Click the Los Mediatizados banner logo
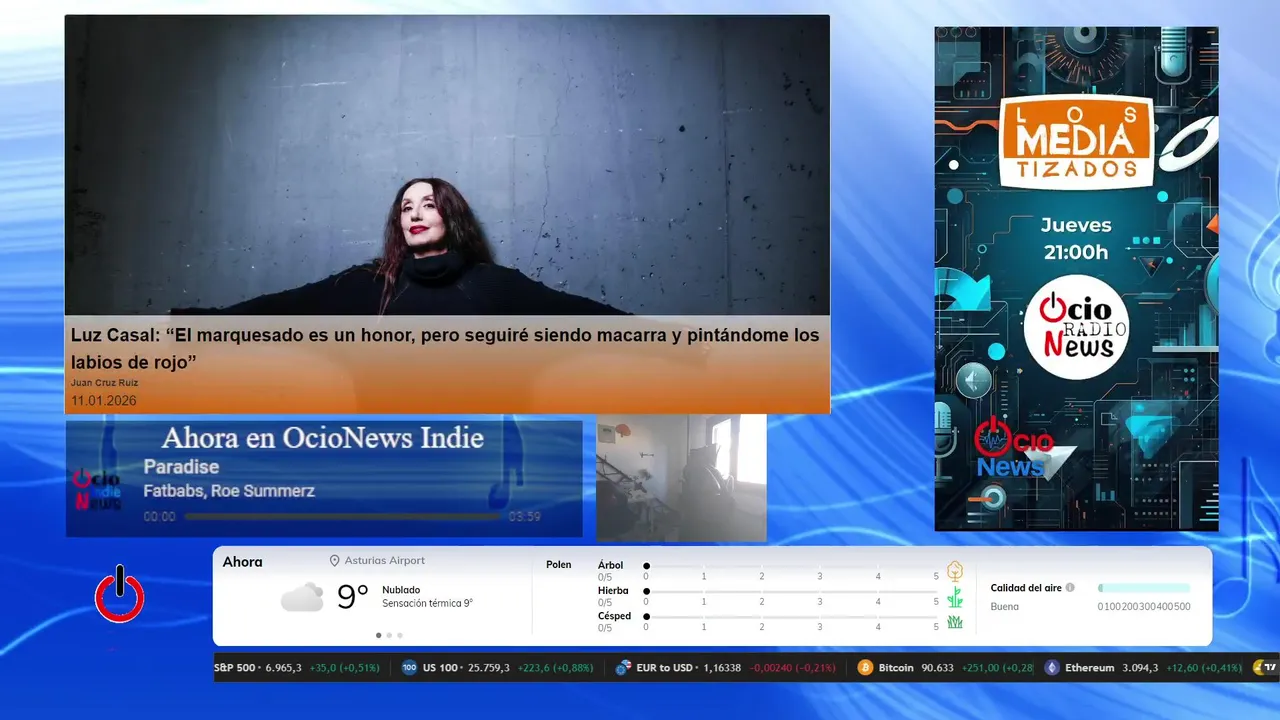This screenshot has height=720, width=1280. 1076,141
